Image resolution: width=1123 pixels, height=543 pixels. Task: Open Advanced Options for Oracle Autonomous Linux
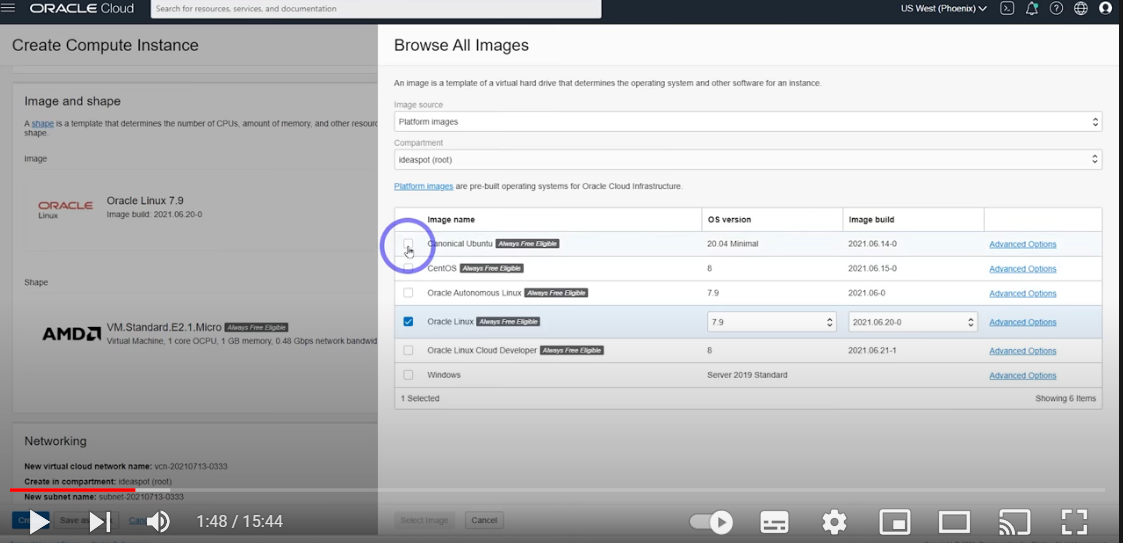tap(1022, 294)
